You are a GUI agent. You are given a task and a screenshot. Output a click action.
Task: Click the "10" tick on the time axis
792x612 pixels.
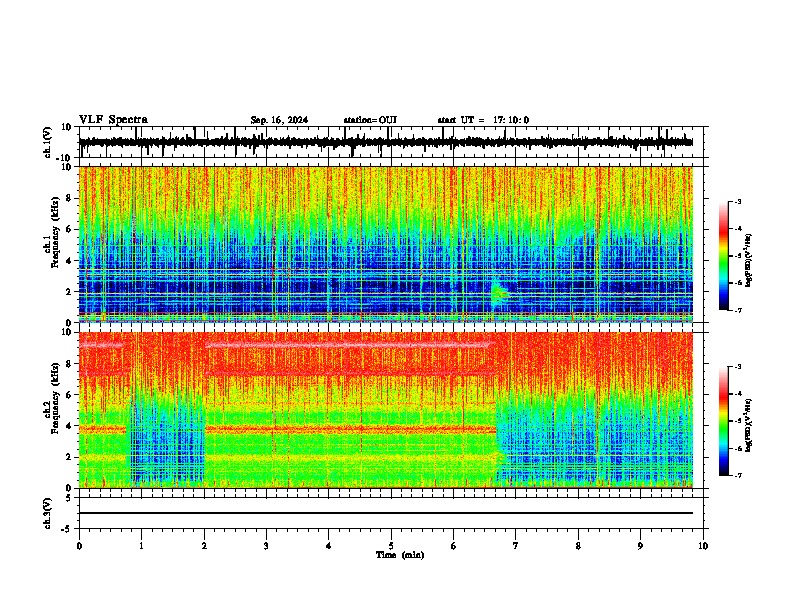pos(703,546)
